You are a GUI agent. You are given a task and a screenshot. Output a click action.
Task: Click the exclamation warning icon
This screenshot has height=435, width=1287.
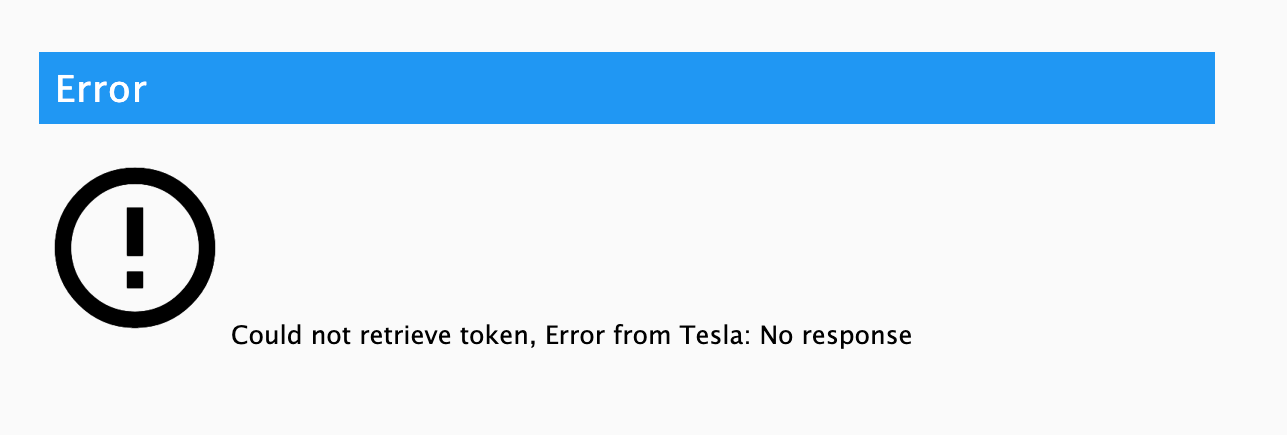tap(135, 247)
